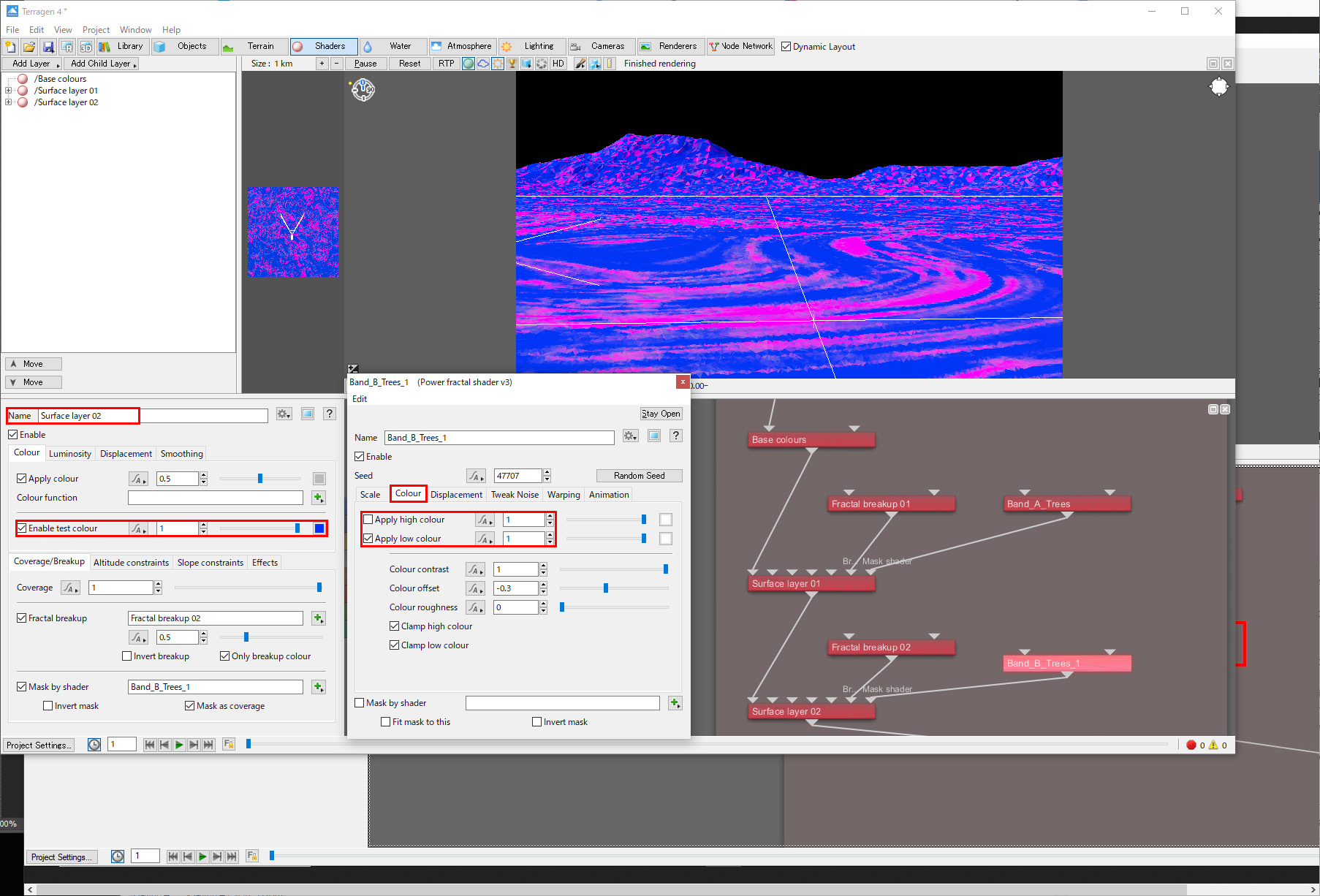The width and height of the screenshot is (1320, 896).
Task: Click the Save project icon
Action: pos(48,47)
